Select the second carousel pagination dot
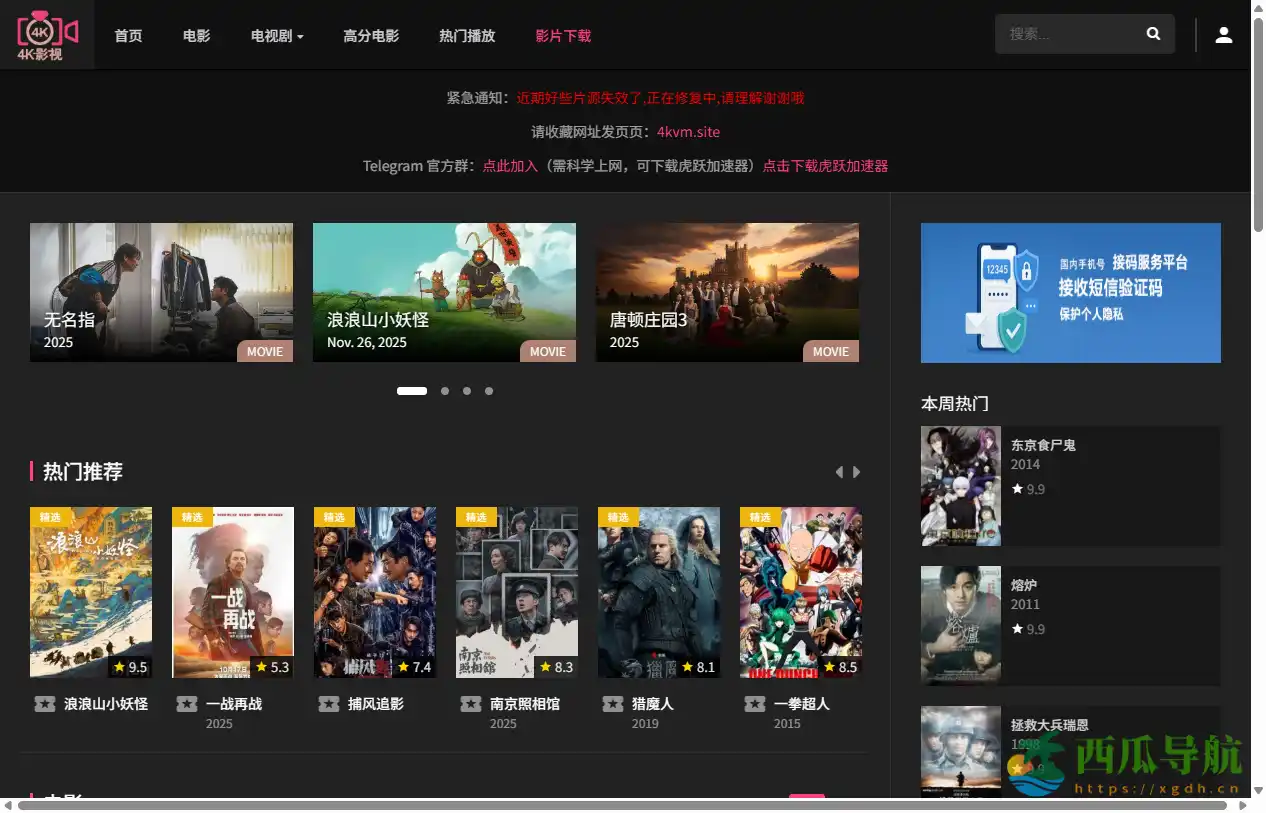The height and width of the screenshot is (813, 1266). click(444, 391)
